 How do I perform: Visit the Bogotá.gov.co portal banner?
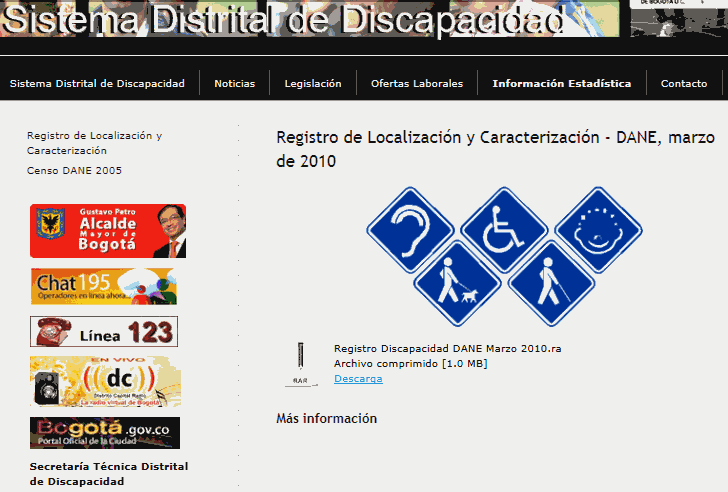coord(105,433)
